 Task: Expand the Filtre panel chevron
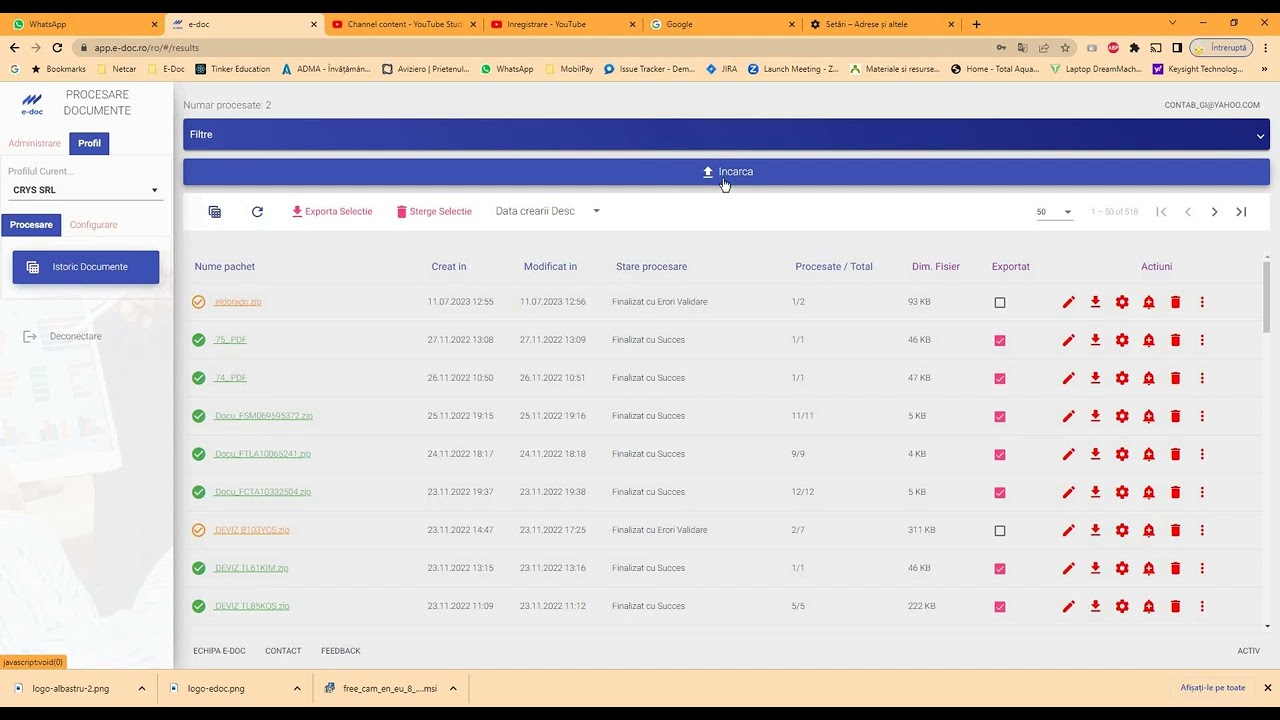tap(1261, 135)
